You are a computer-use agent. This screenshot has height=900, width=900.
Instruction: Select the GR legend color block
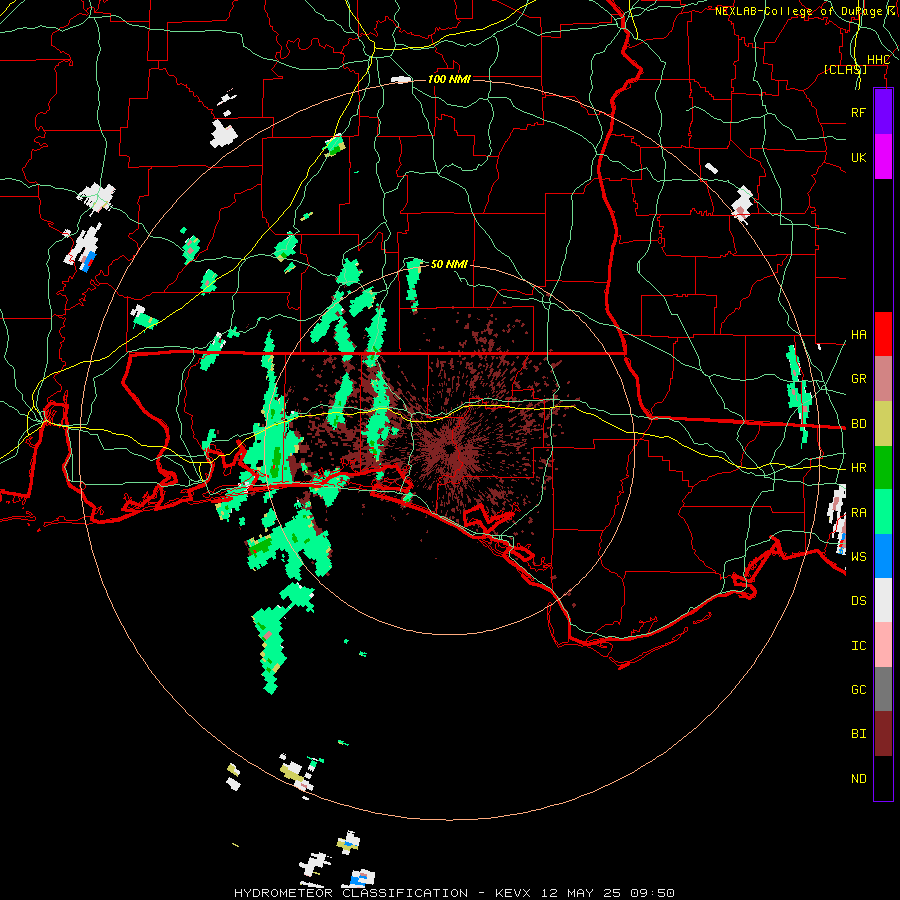(883, 379)
